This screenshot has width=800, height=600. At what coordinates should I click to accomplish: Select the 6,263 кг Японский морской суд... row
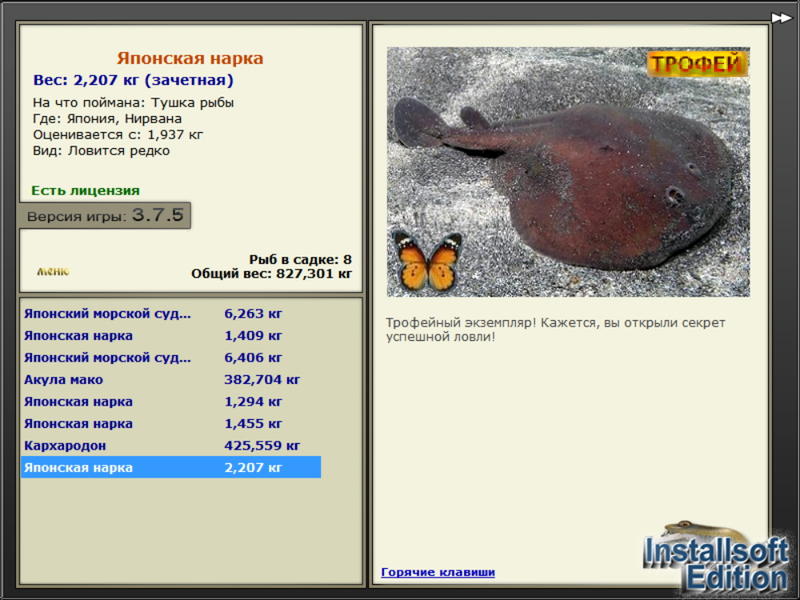pyautogui.click(x=171, y=313)
